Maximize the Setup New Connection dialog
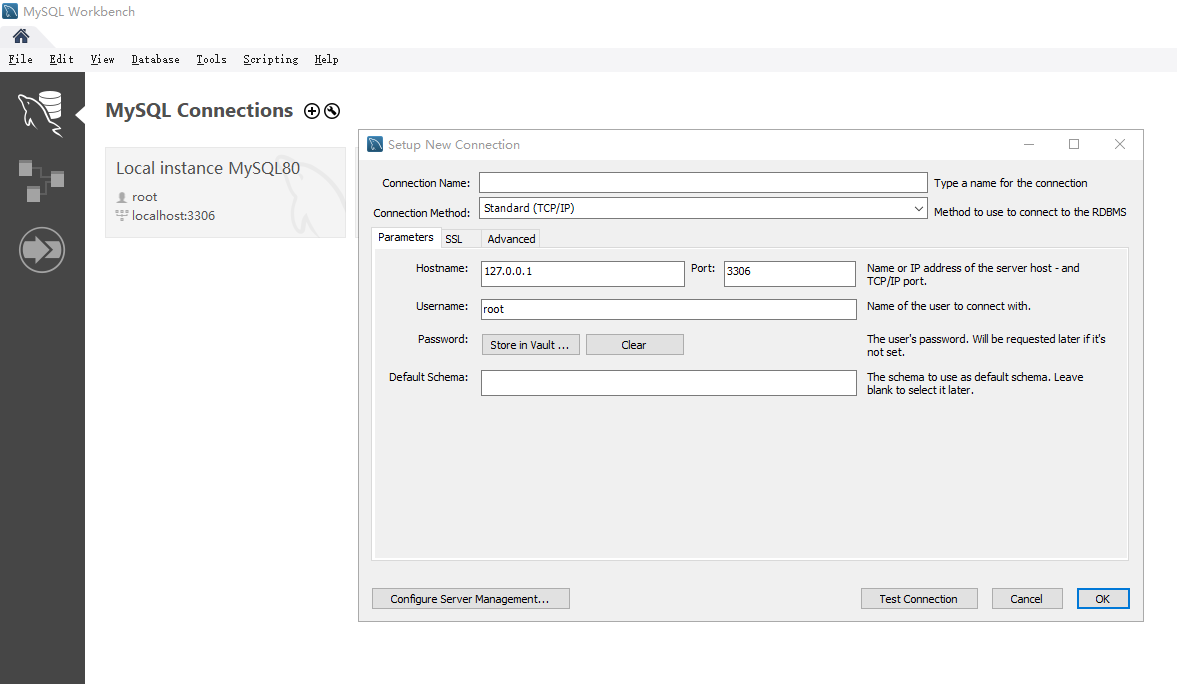This screenshot has width=1177, height=684. [1074, 144]
